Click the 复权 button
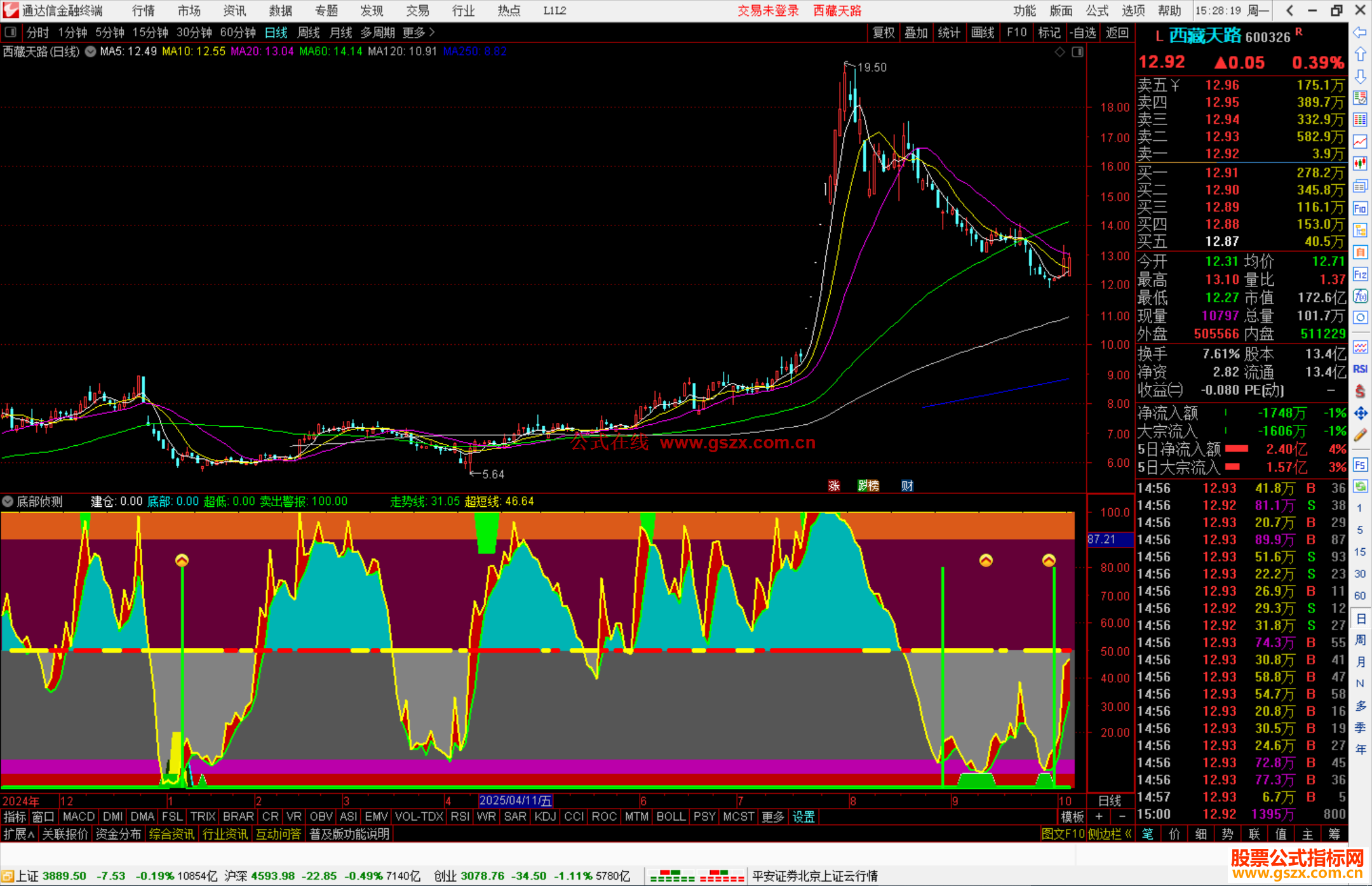 coord(883,32)
